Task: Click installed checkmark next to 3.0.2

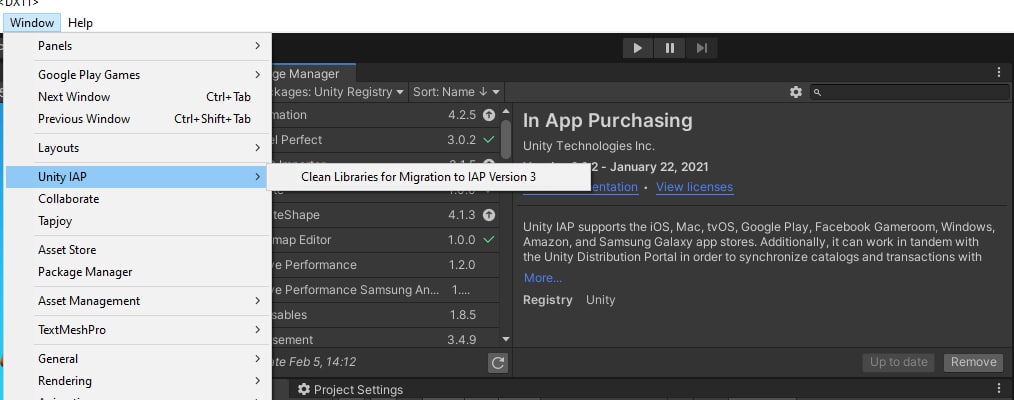Action: click(489, 140)
